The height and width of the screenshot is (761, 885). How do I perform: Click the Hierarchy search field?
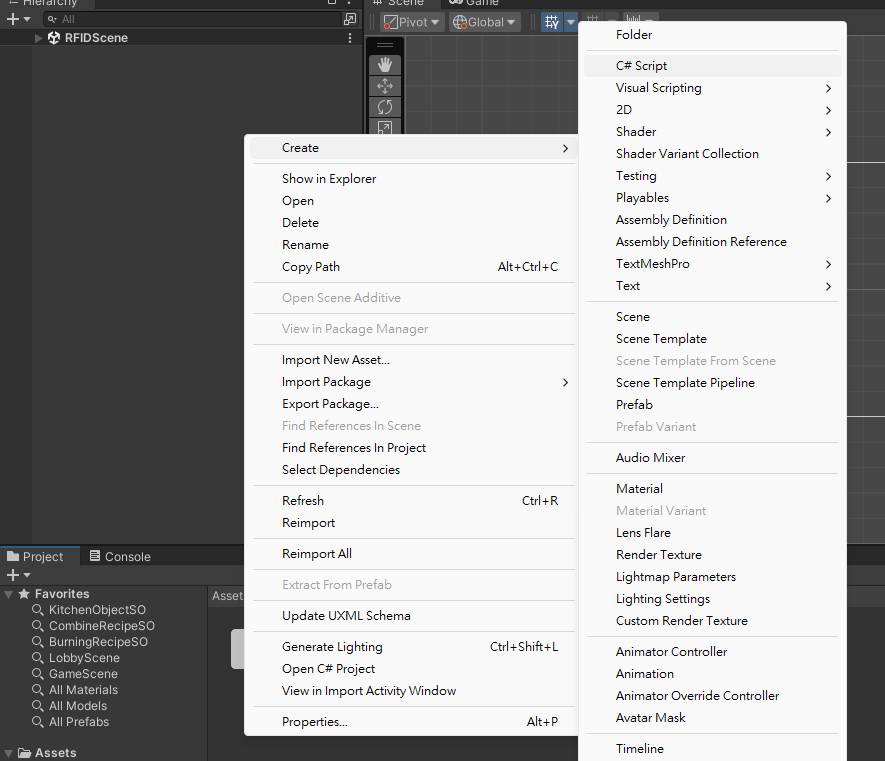click(192, 19)
